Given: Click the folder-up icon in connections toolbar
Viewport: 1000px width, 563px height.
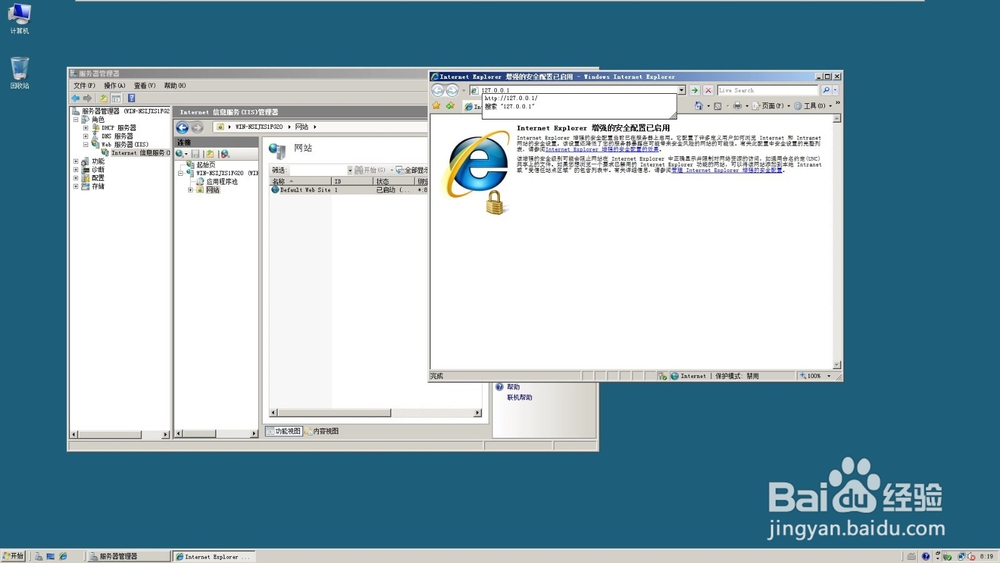Looking at the screenshot, I should pyautogui.click(x=210, y=154).
